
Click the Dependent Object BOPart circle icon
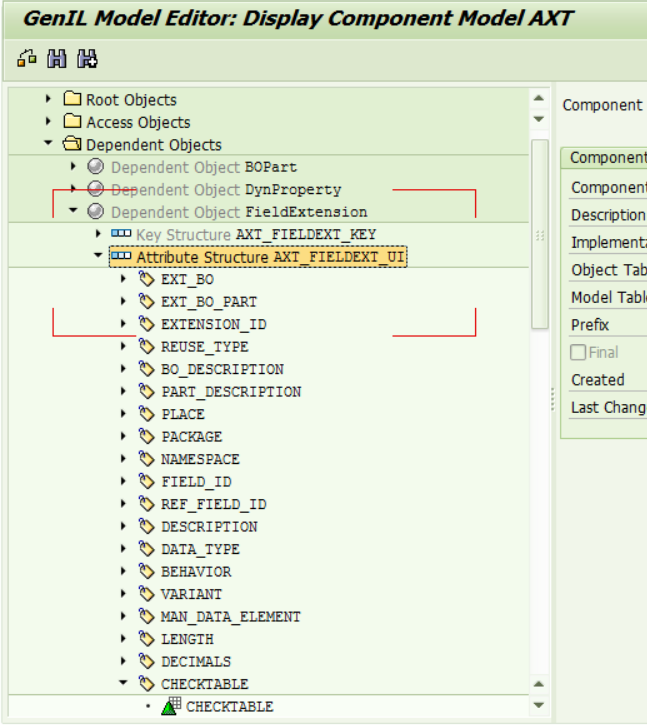tap(96, 167)
